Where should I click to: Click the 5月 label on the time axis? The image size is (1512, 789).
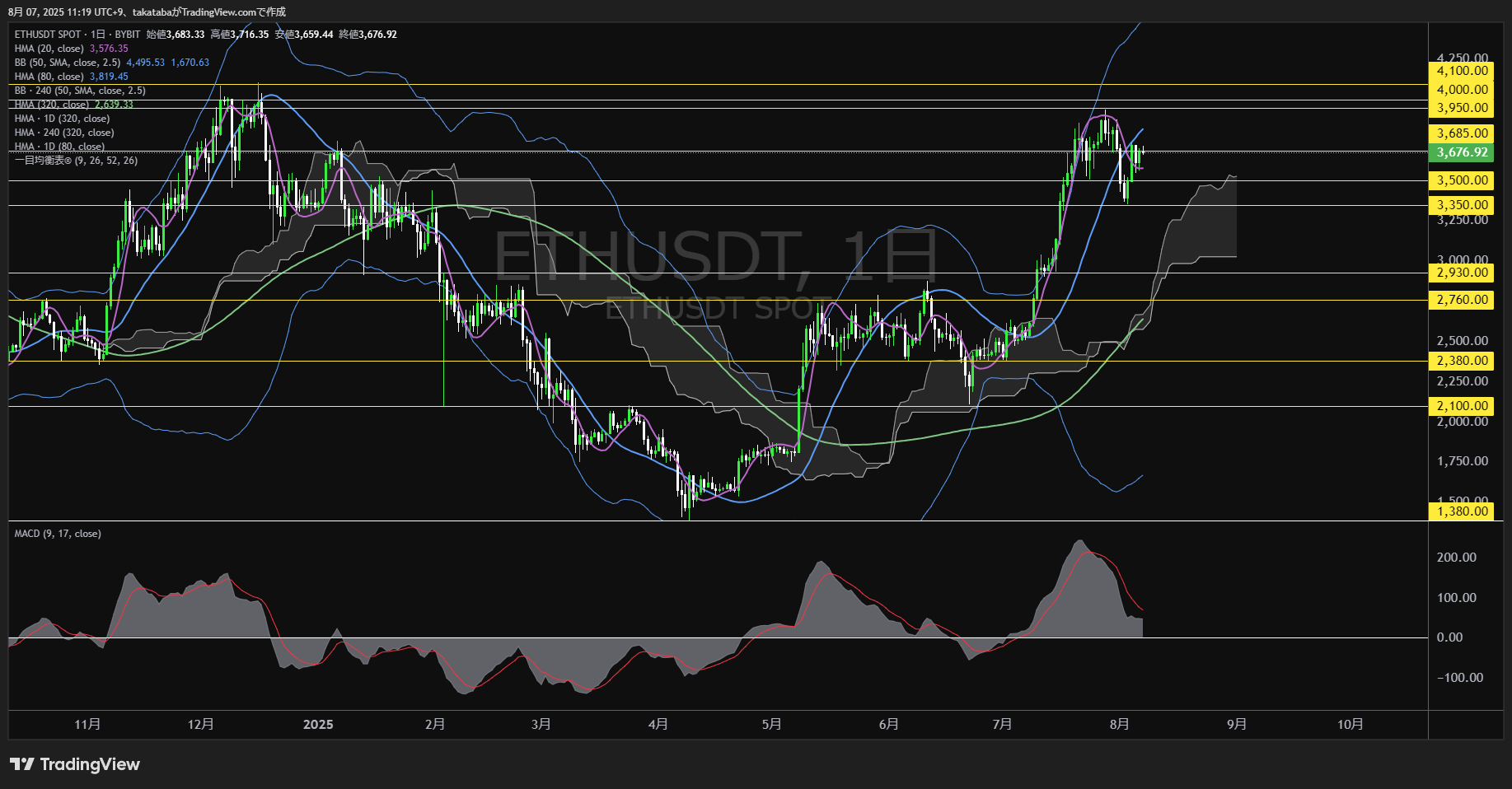pos(771,724)
